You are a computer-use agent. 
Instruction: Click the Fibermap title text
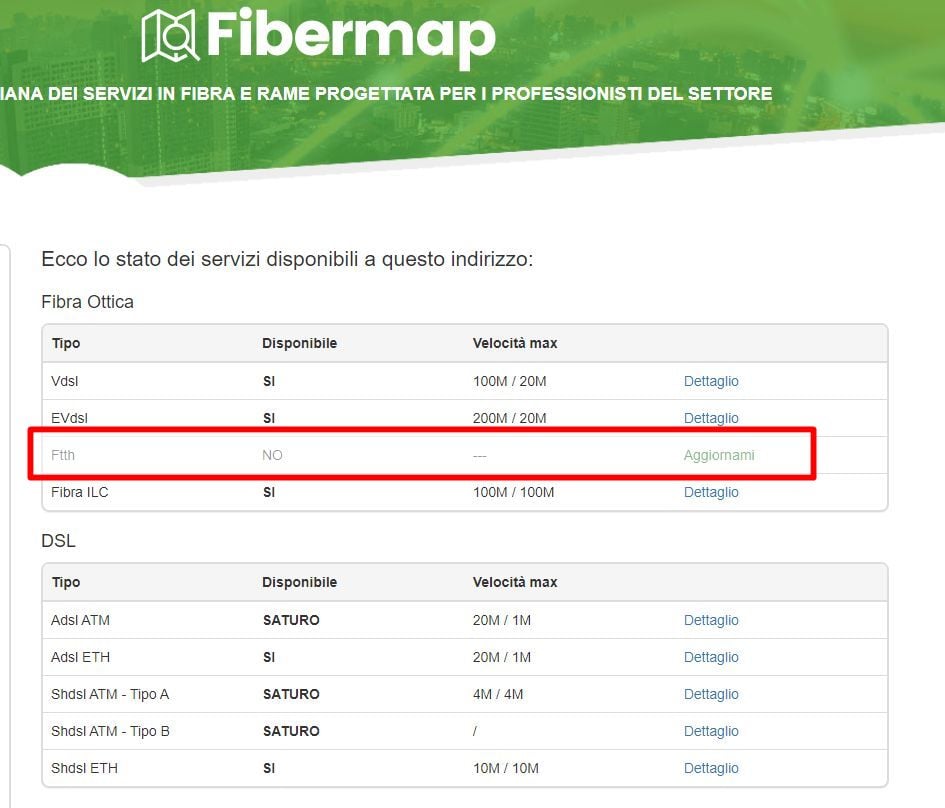coord(351,37)
